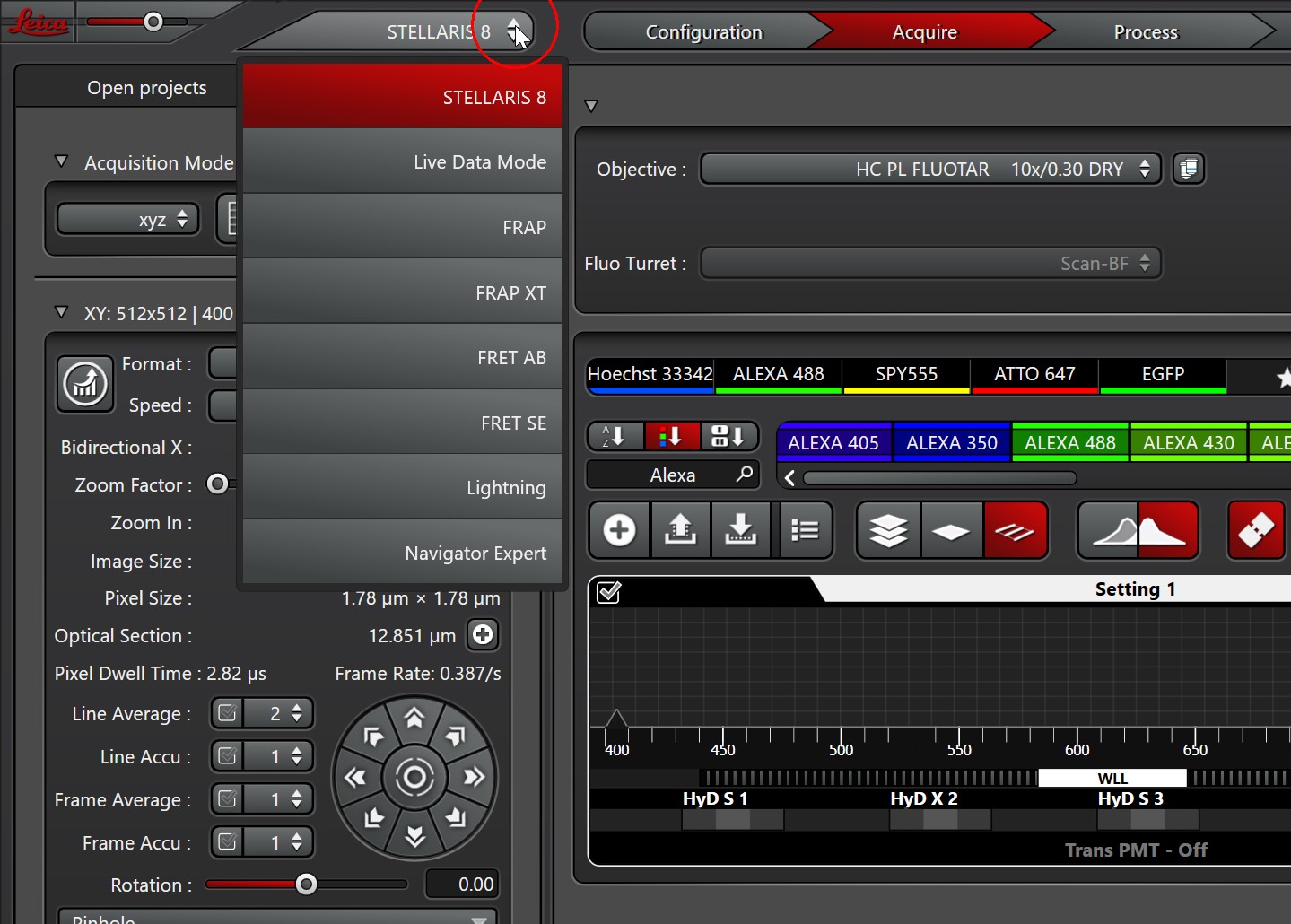Click the load settings upward-arrow icon

coord(680,530)
